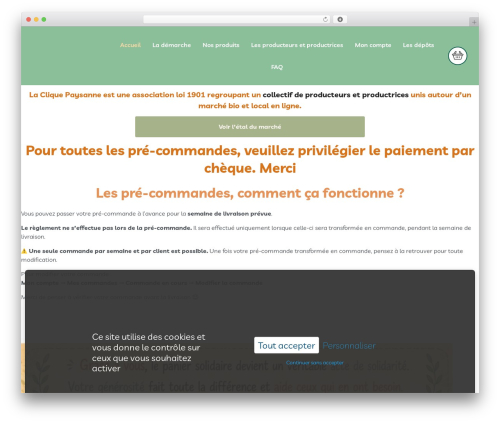Click the round browser toolbar icon beside the address bar
The image size is (500, 423).
pos(340,19)
